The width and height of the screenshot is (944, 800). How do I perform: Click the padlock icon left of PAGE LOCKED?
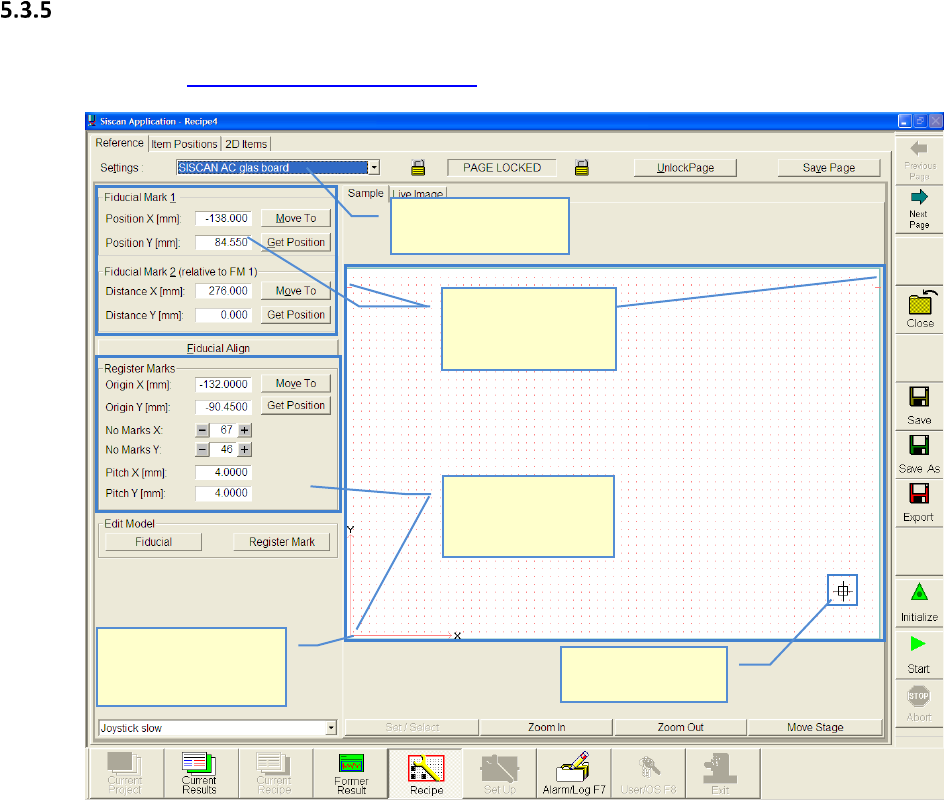pyautogui.click(x=418, y=167)
